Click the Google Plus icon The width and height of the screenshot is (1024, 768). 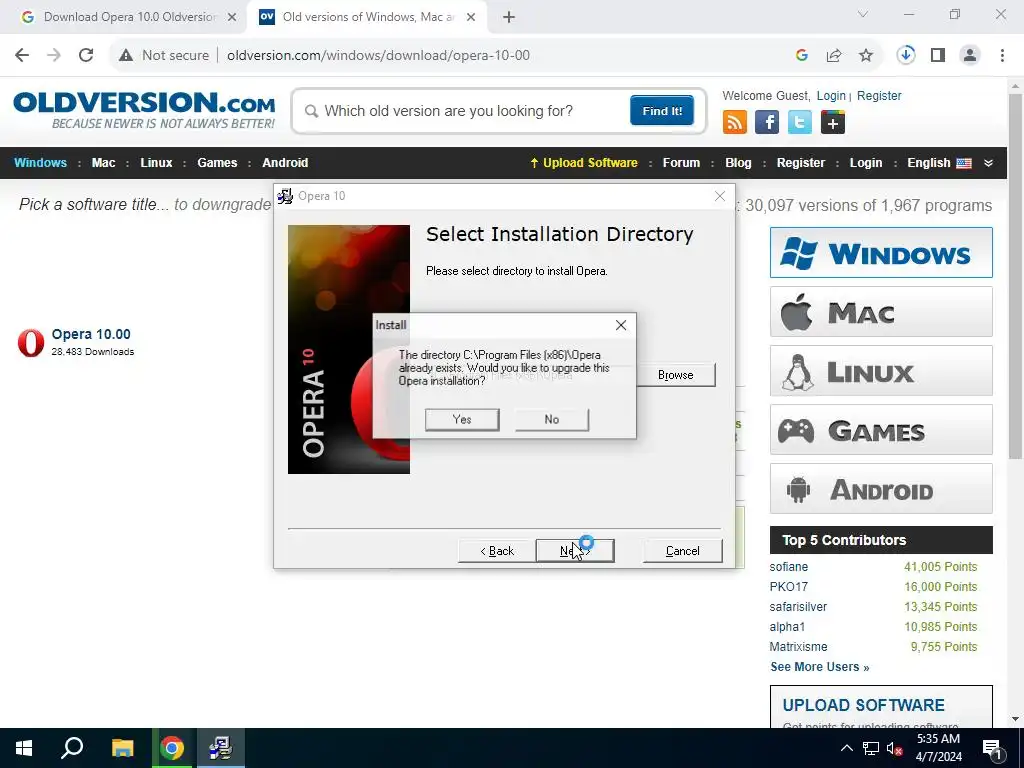(833, 122)
